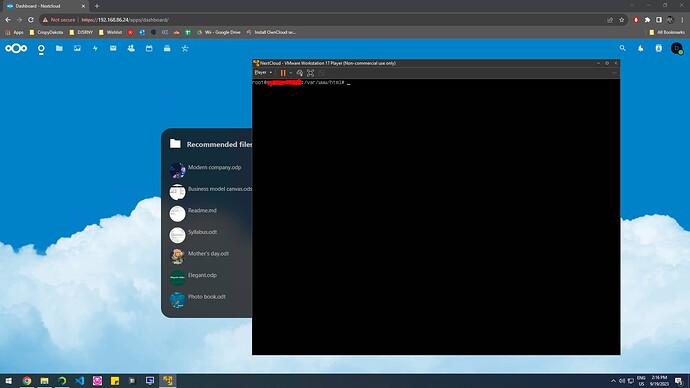Open Nextcloud notifications bell

click(x=641, y=48)
